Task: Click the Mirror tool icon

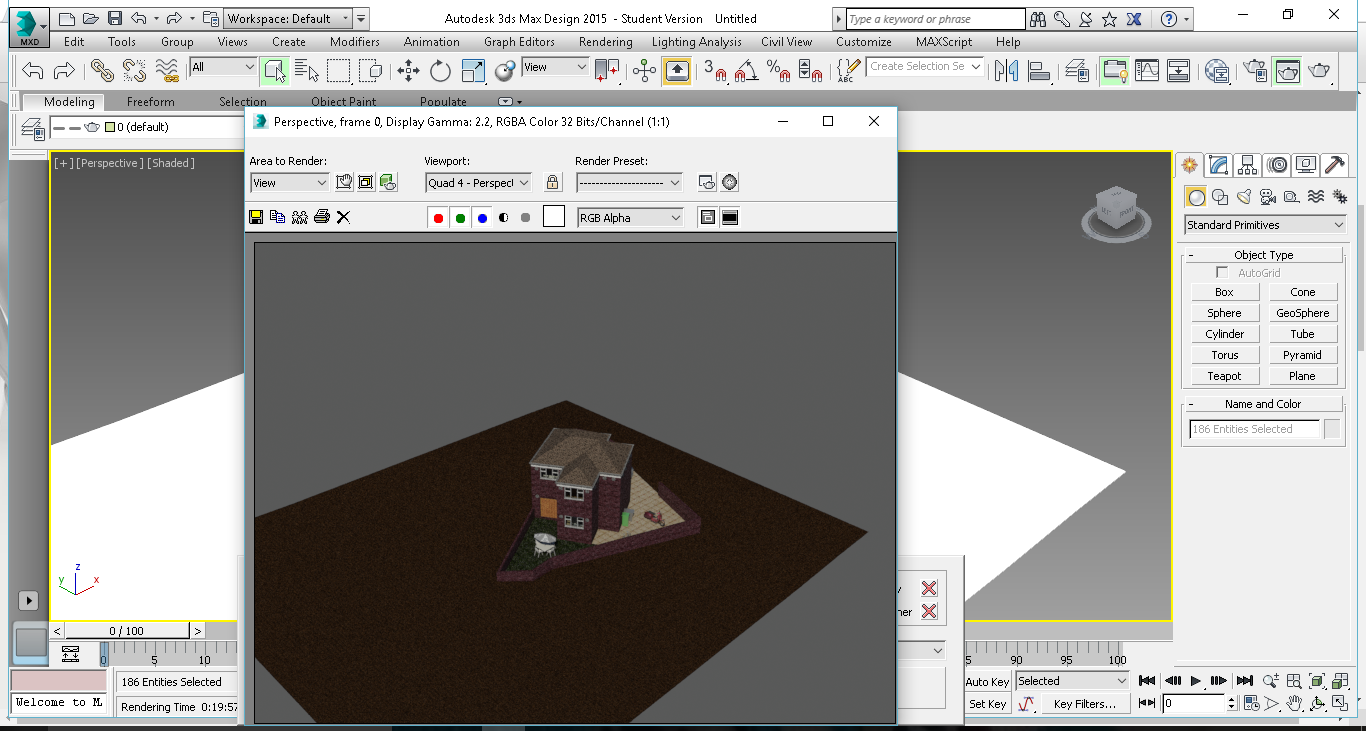Action: point(1007,70)
